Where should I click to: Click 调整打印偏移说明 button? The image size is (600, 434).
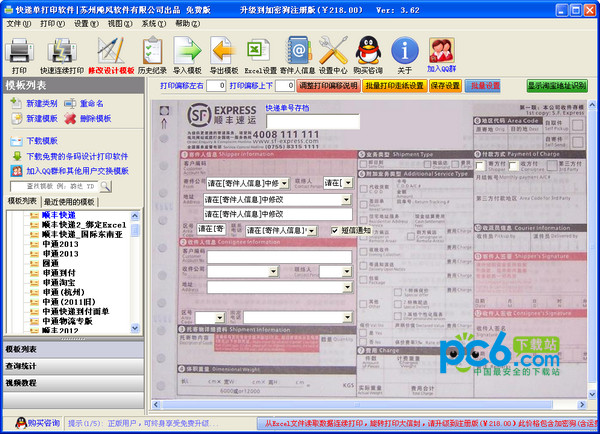click(328, 86)
